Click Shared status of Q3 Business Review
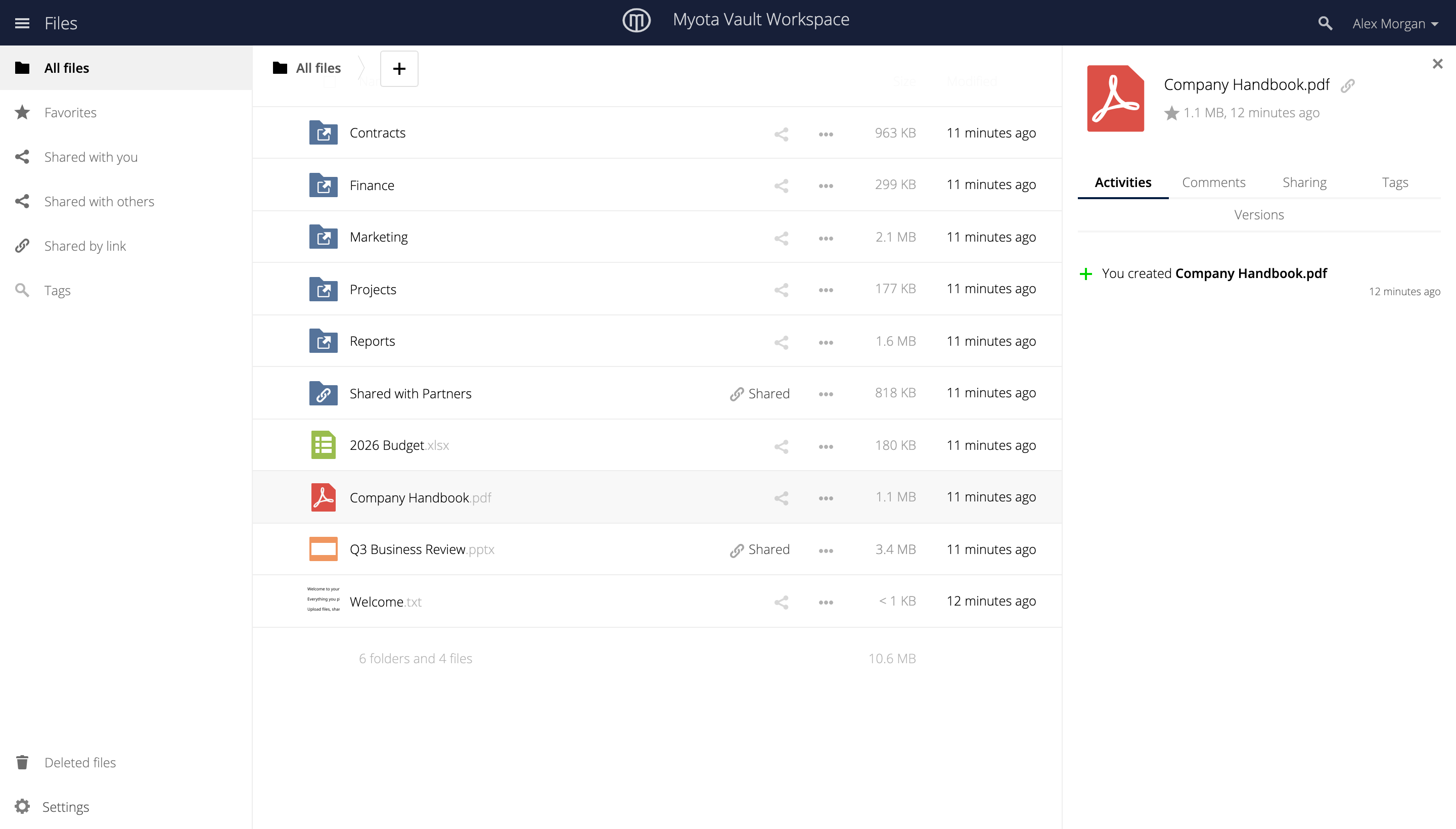Image resolution: width=1456 pixels, height=829 pixels. point(760,549)
